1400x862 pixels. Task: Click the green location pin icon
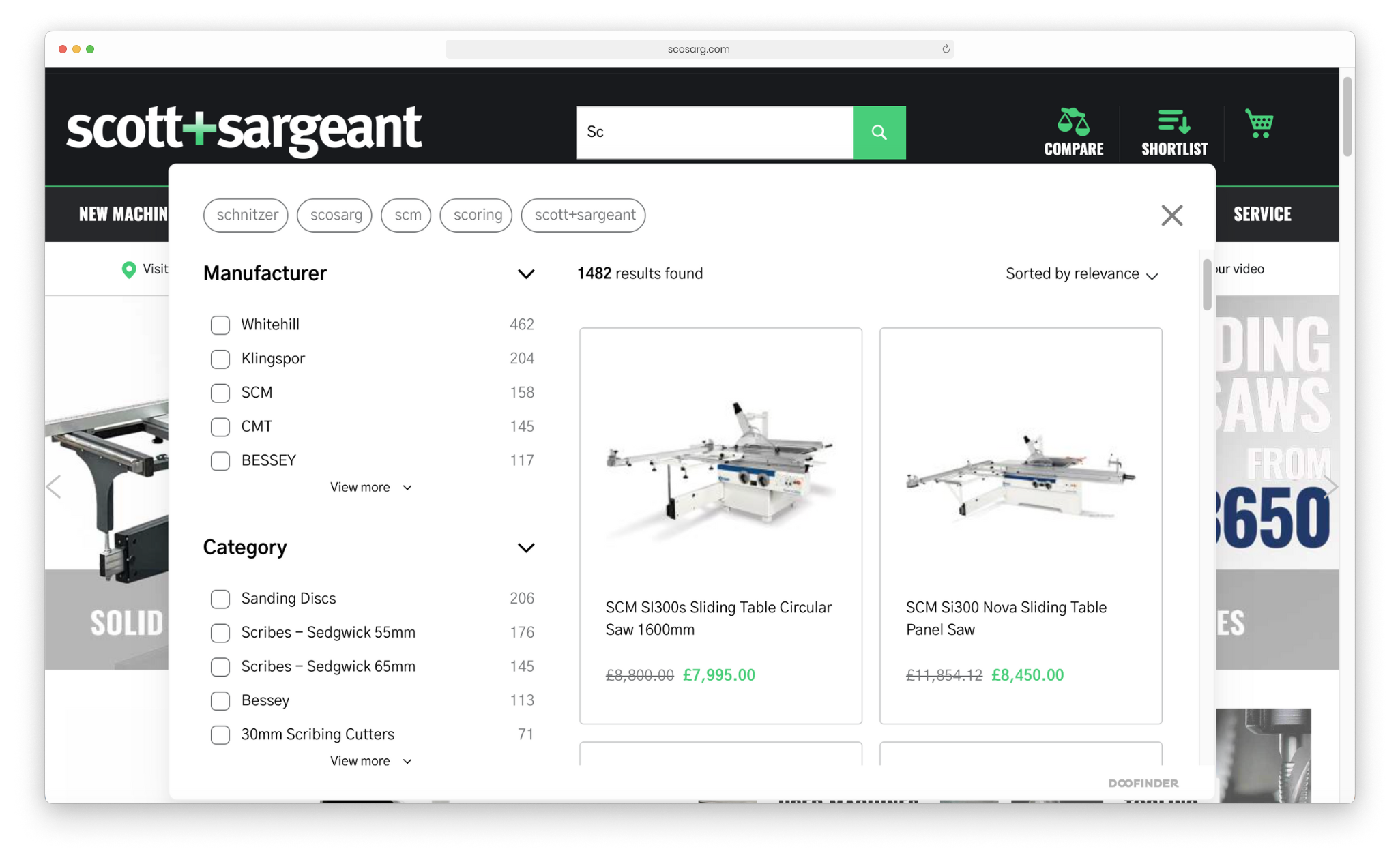point(128,269)
